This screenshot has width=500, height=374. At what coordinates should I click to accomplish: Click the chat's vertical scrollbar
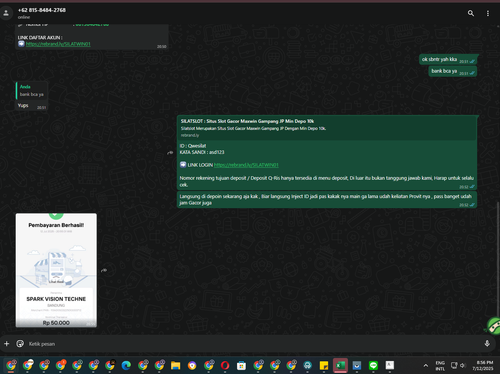498,260
